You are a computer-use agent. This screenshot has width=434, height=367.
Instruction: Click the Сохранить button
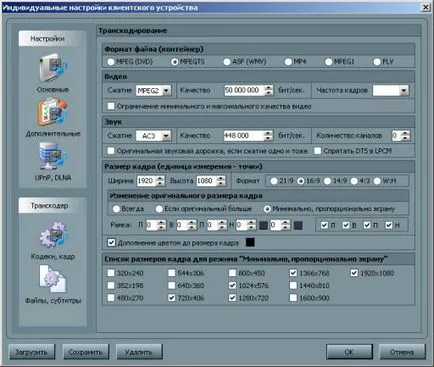click(x=86, y=352)
